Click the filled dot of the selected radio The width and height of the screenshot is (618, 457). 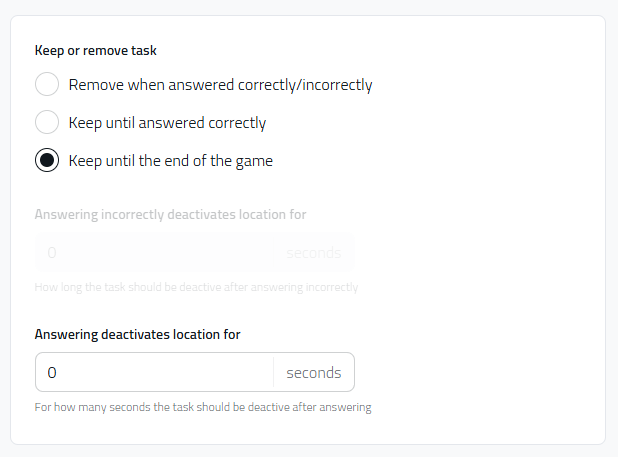tap(47, 161)
